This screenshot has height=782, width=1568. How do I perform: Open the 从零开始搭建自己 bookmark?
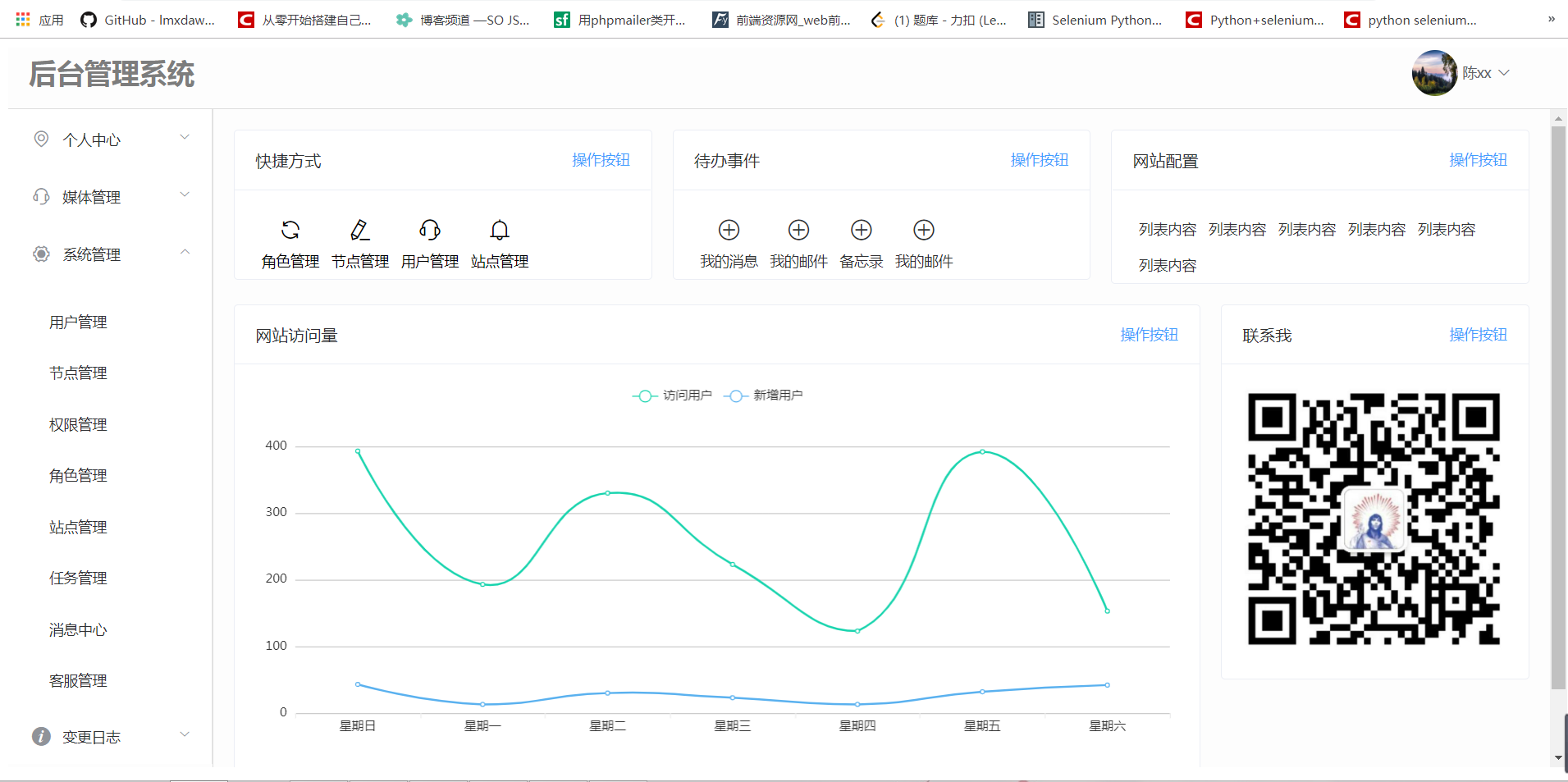pyautogui.click(x=304, y=20)
